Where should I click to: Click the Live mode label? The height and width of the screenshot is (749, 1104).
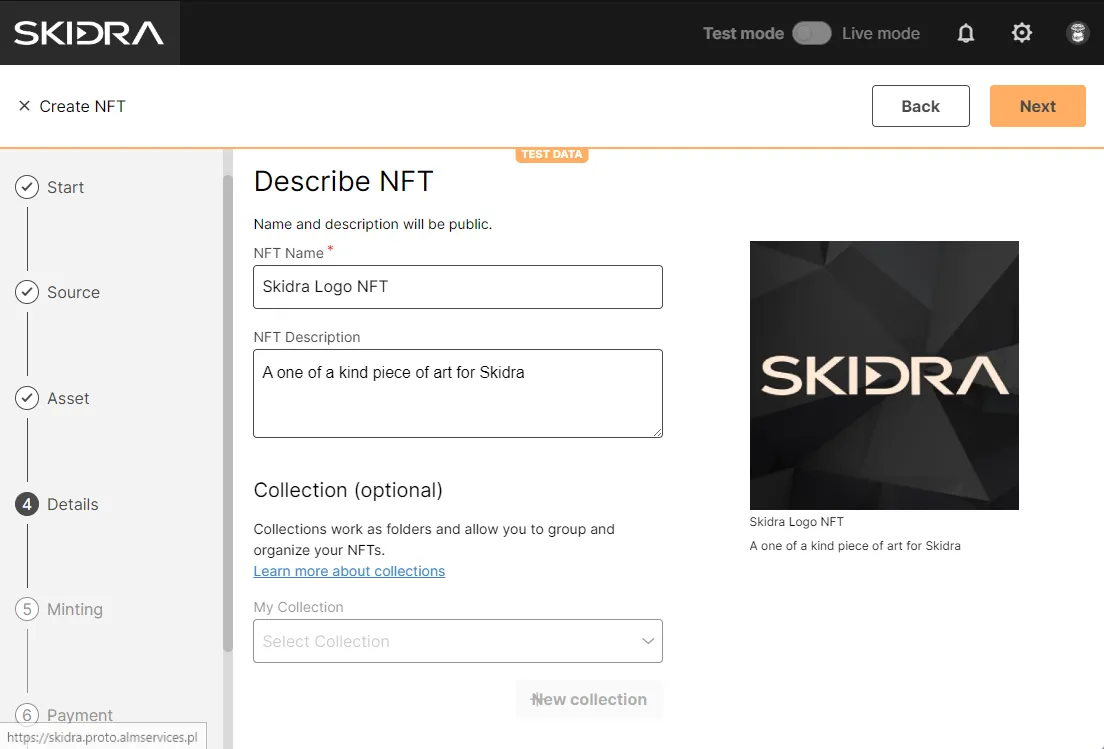point(881,33)
